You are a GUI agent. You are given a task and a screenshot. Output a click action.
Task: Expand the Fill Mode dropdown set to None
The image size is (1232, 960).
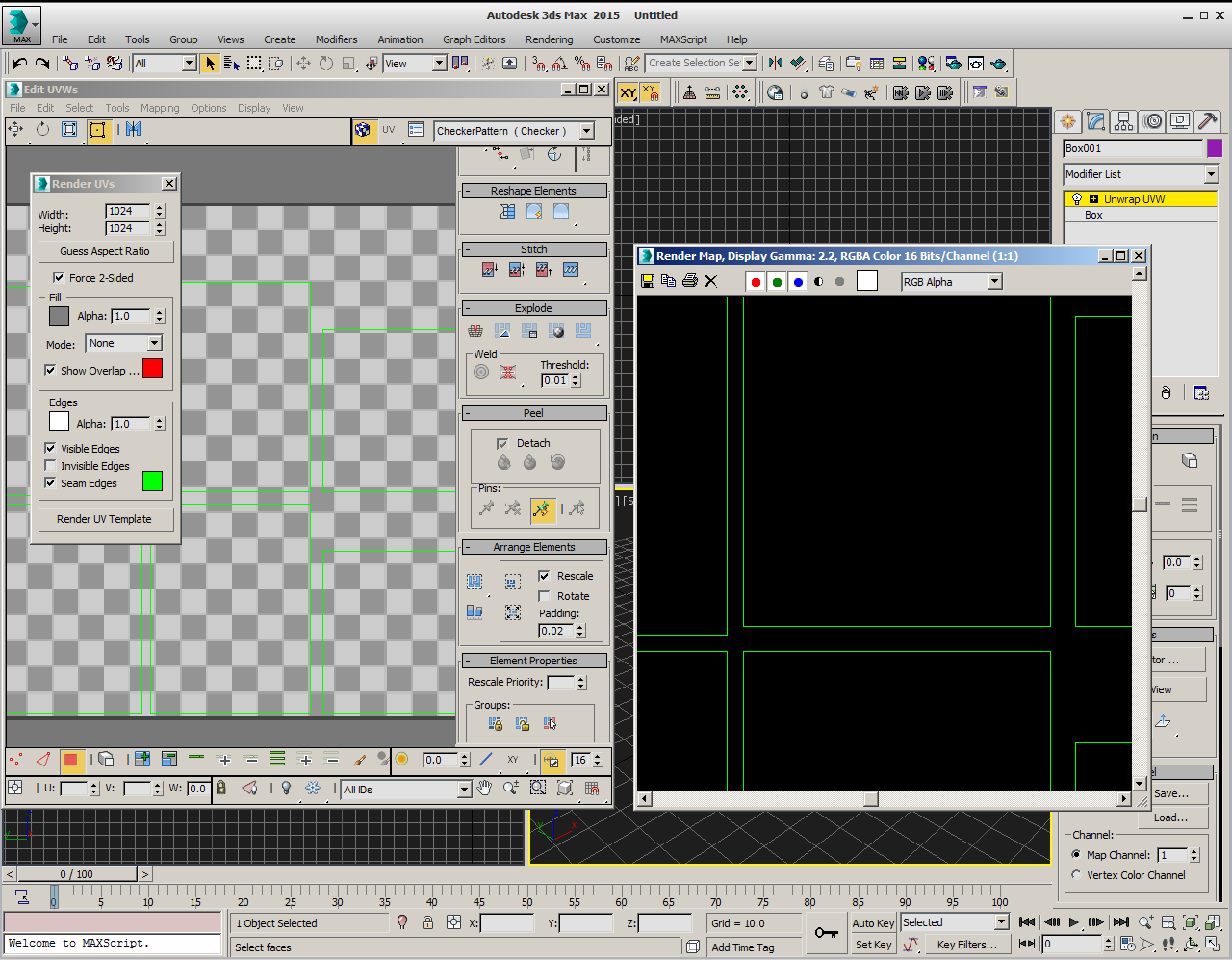tap(154, 344)
